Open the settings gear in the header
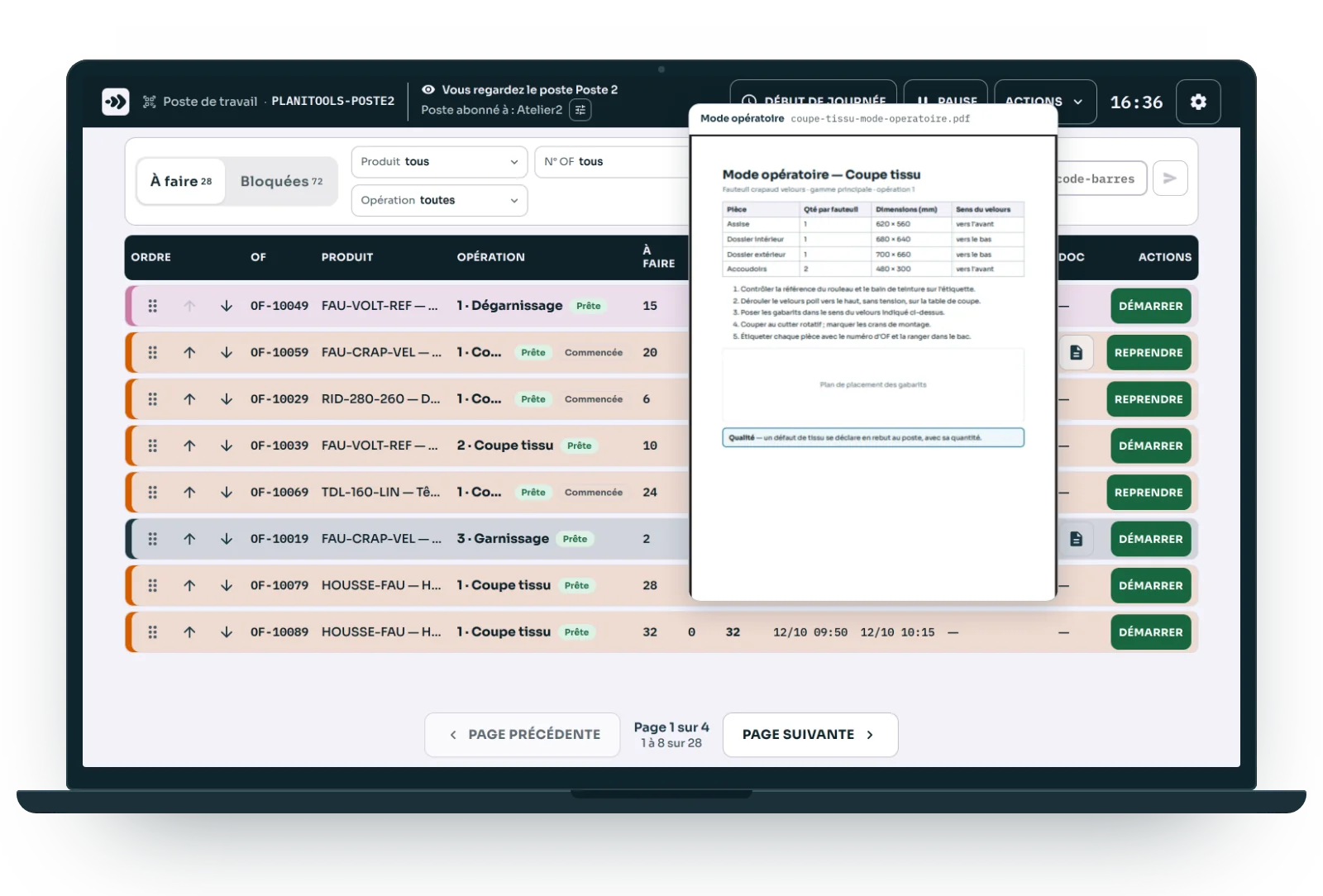 [1198, 102]
